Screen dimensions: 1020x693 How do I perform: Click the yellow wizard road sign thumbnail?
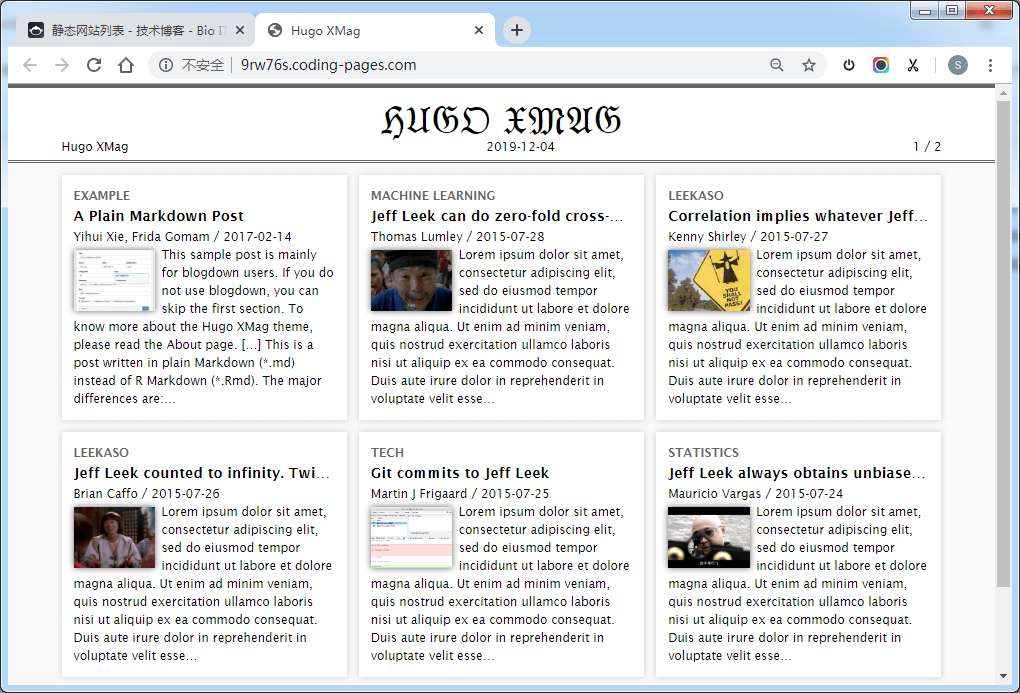[708, 280]
